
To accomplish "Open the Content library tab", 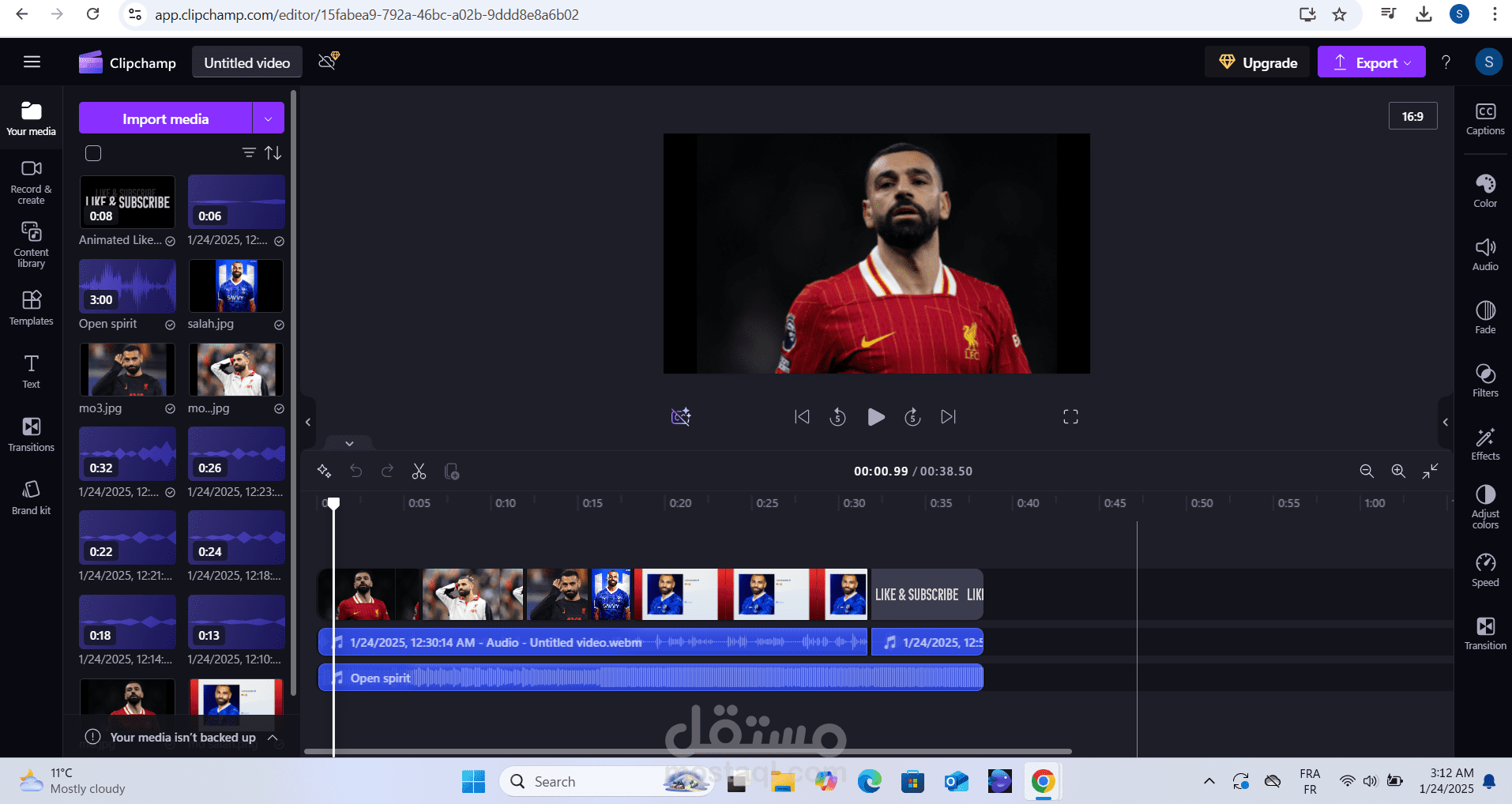I will click(31, 245).
